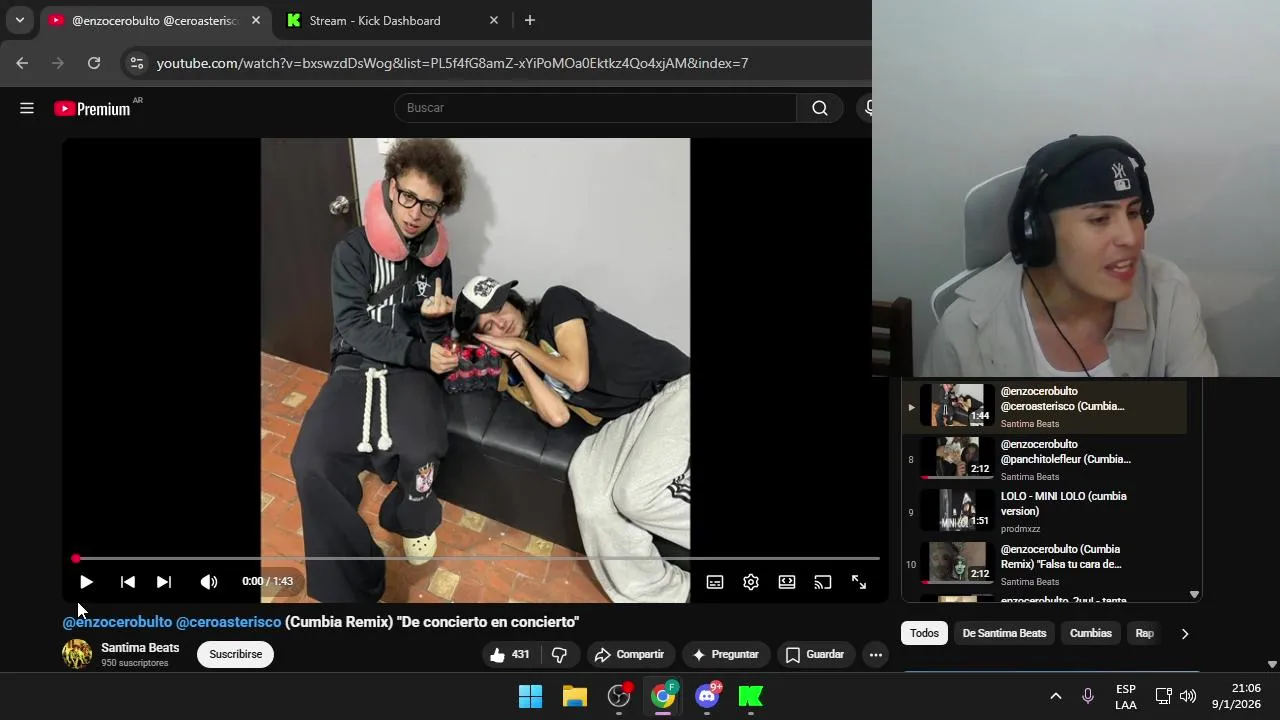Cast the video to a device
This screenshot has width=1280, height=720.
click(823, 582)
